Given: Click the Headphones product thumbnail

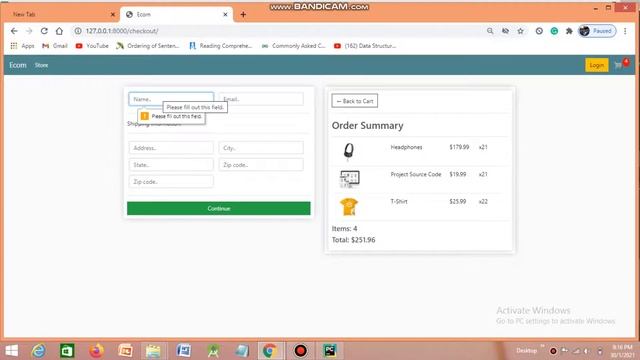Looking at the screenshot, I should coord(349,151).
